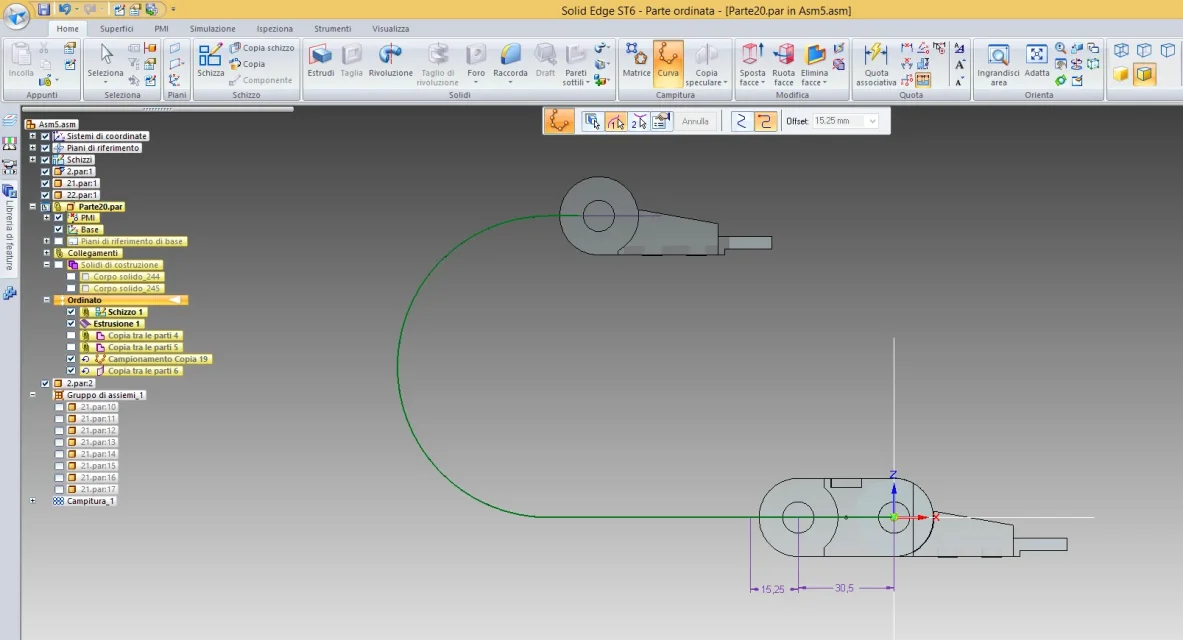The height and width of the screenshot is (640, 1183).
Task: Open the Simulazione ribbon tab
Action: 212,29
